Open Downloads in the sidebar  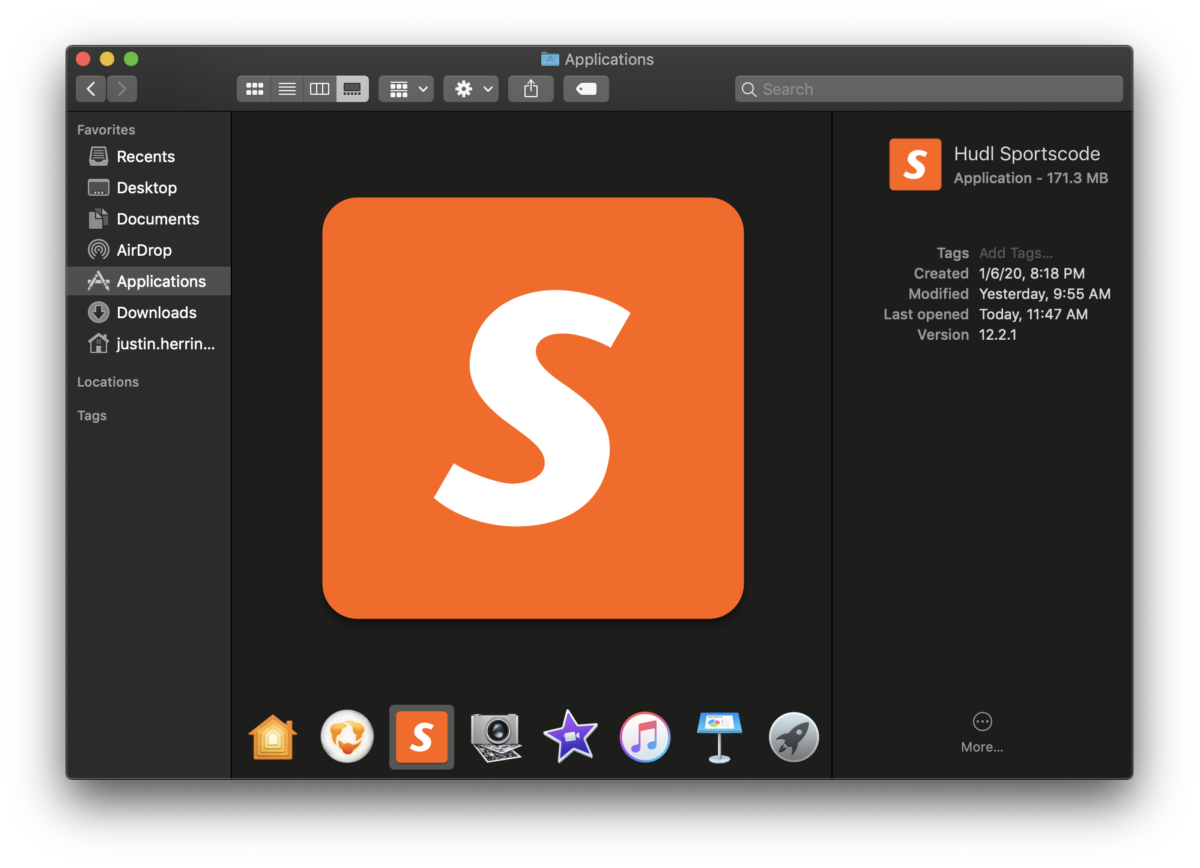pyautogui.click(x=156, y=312)
